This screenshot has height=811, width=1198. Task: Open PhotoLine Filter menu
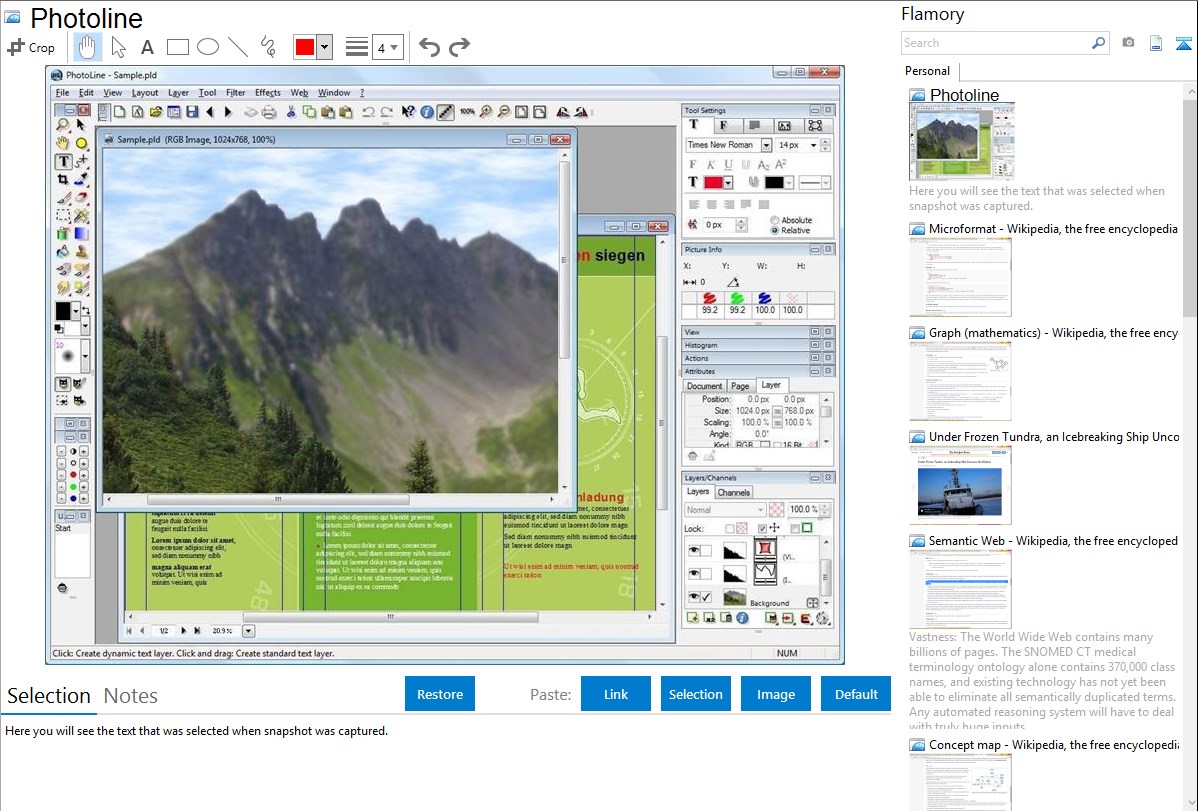tap(235, 92)
